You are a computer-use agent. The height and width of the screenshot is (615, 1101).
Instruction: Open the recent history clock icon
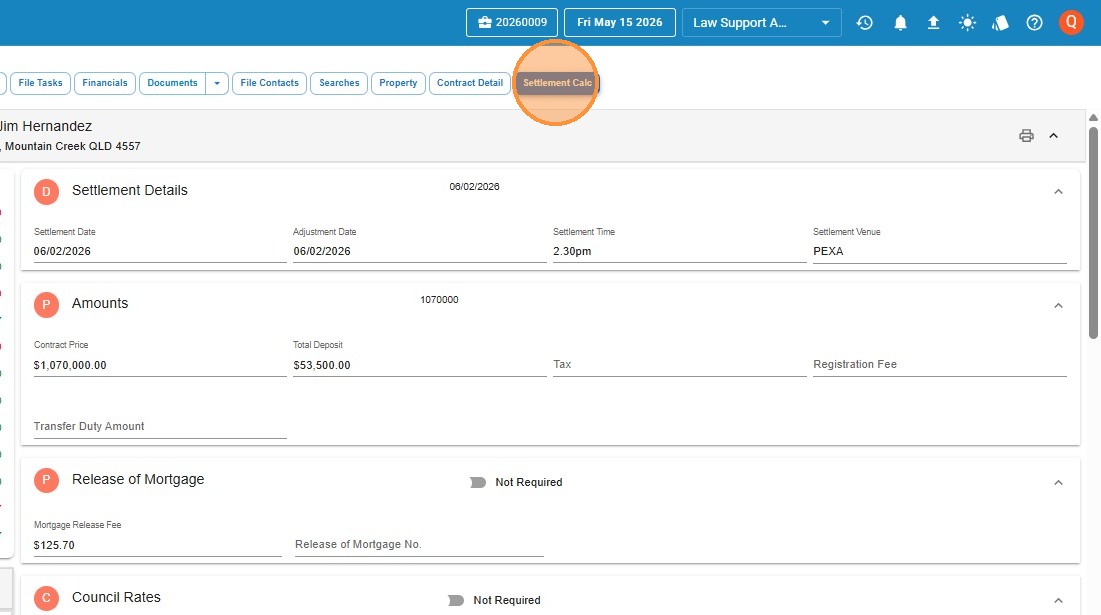864,22
